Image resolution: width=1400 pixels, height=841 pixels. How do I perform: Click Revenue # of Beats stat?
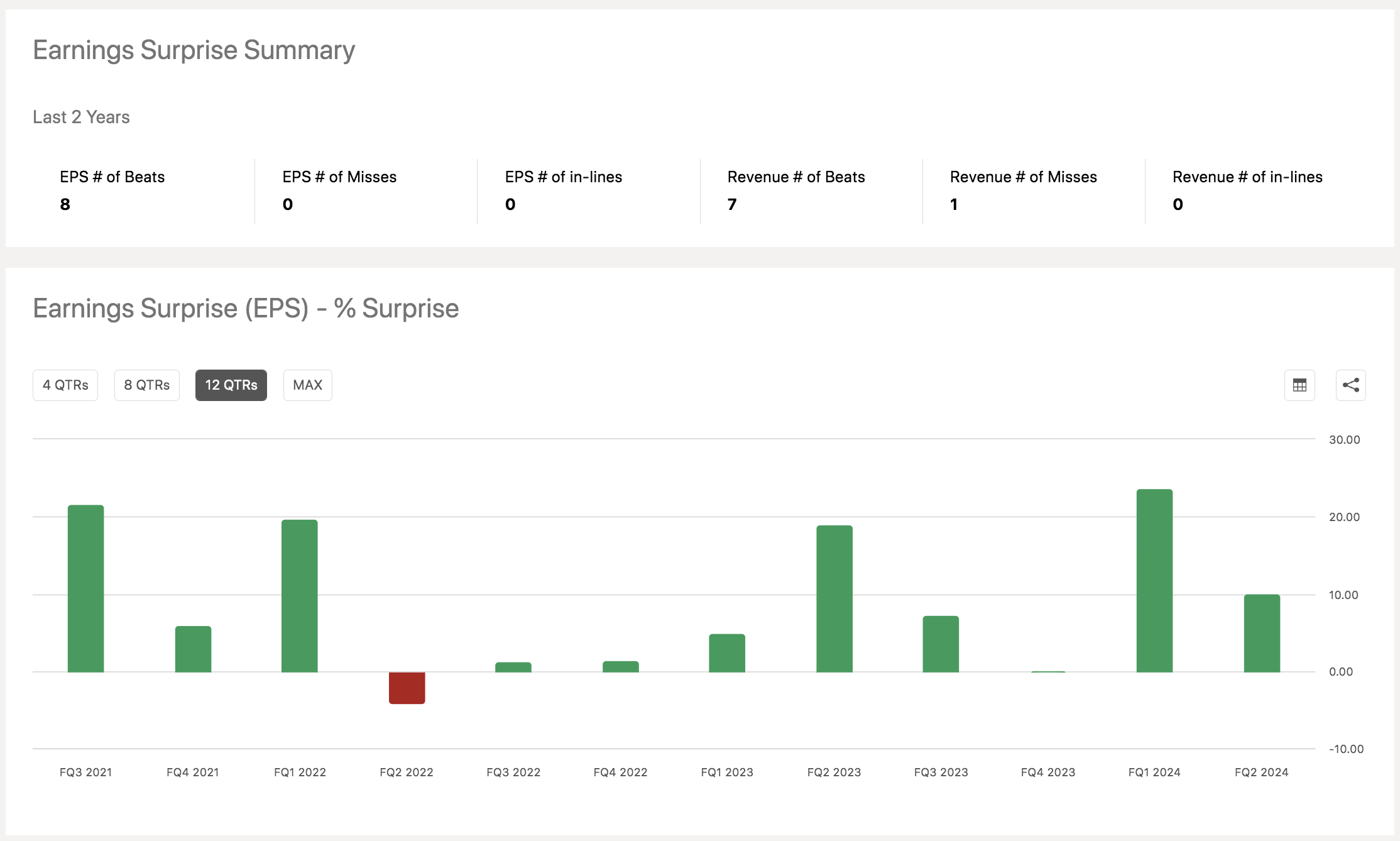tap(796, 177)
